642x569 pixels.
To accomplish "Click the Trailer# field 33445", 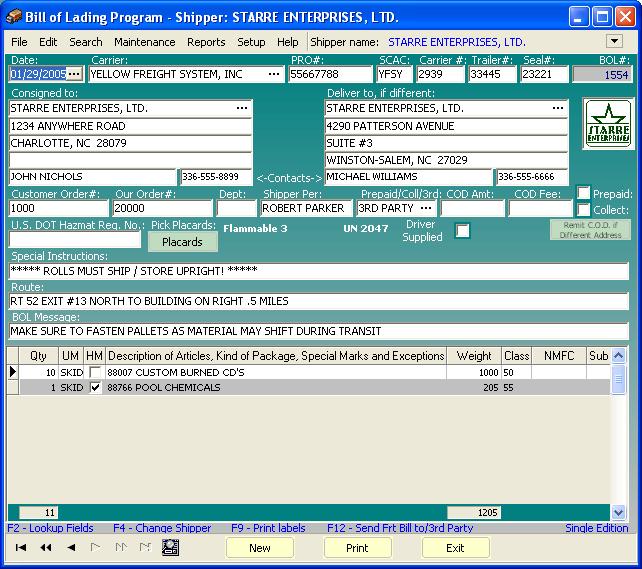I will (493, 74).
